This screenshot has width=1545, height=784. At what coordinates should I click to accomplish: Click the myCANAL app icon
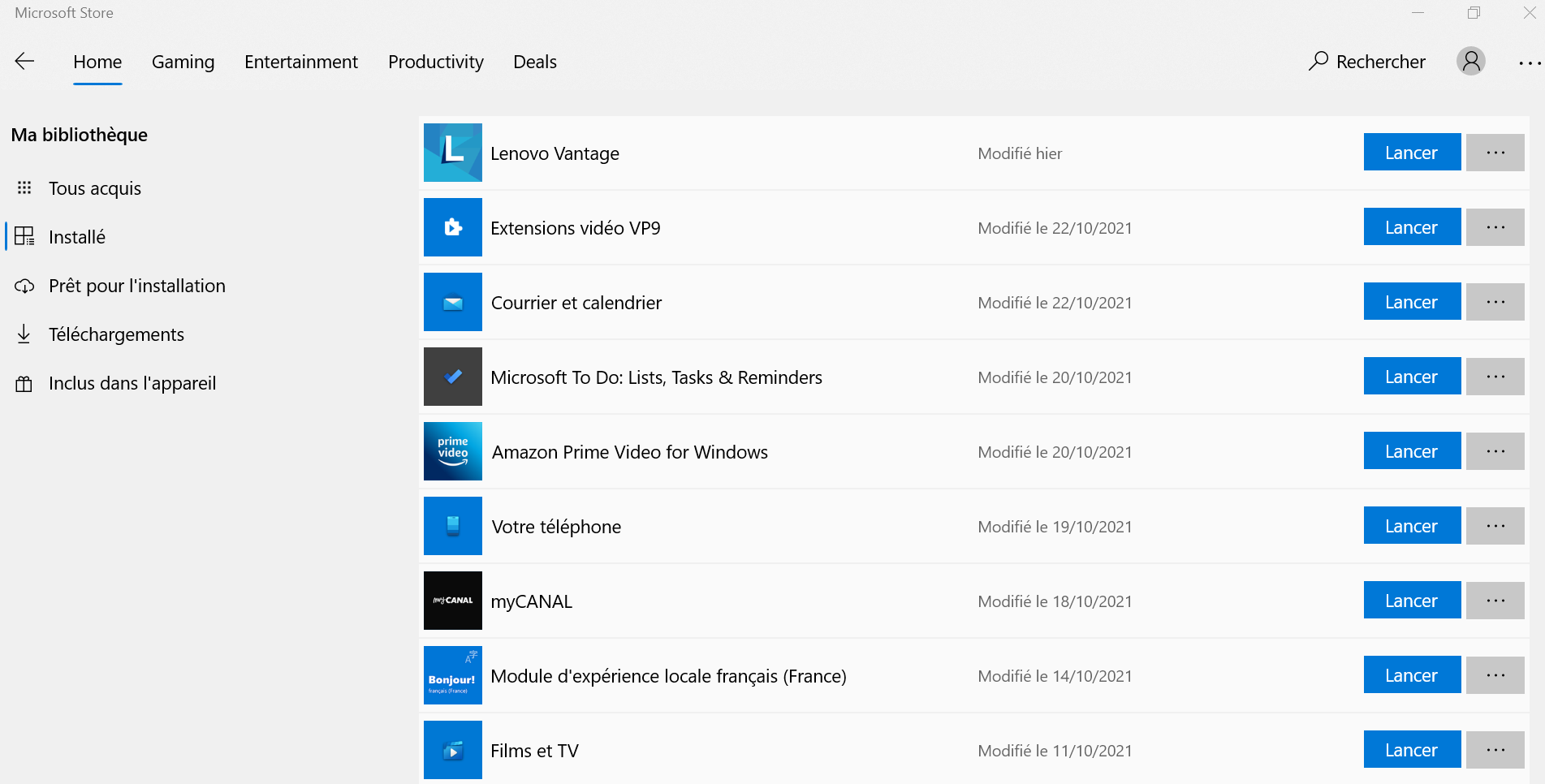(453, 601)
